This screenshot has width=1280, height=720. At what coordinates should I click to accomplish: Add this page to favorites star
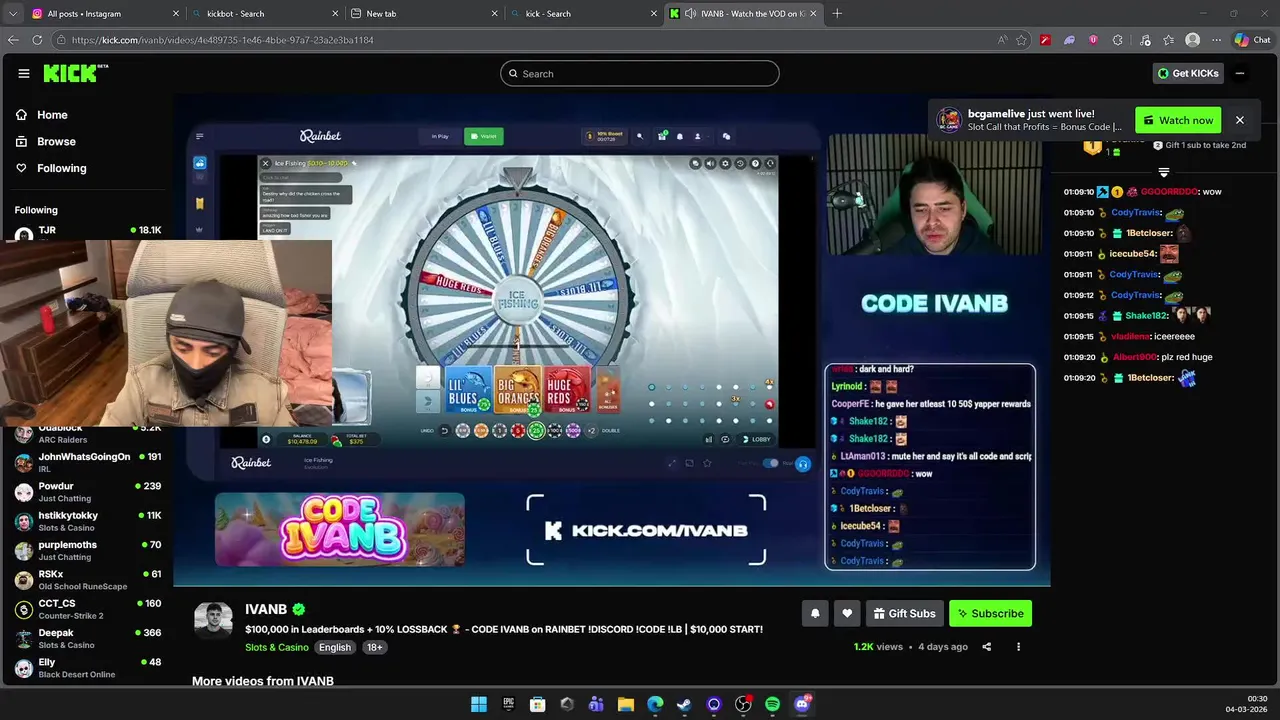[x=1021, y=40]
